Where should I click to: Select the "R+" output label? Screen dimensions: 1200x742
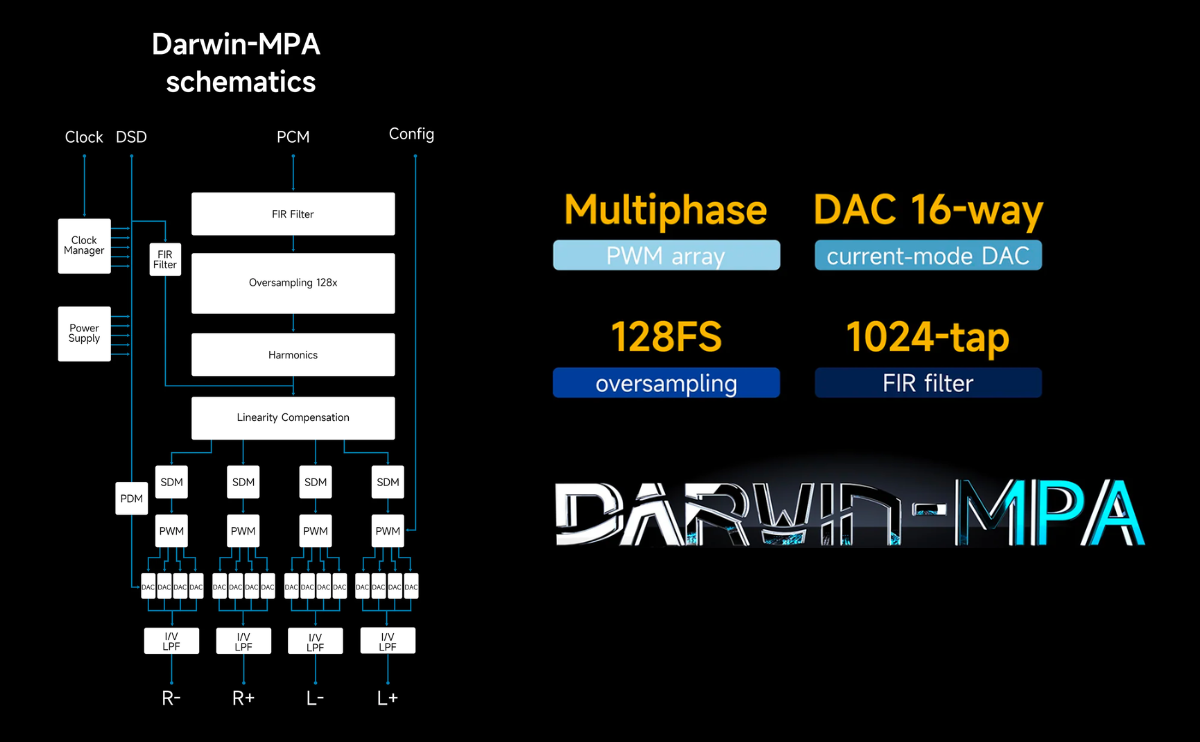click(243, 698)
